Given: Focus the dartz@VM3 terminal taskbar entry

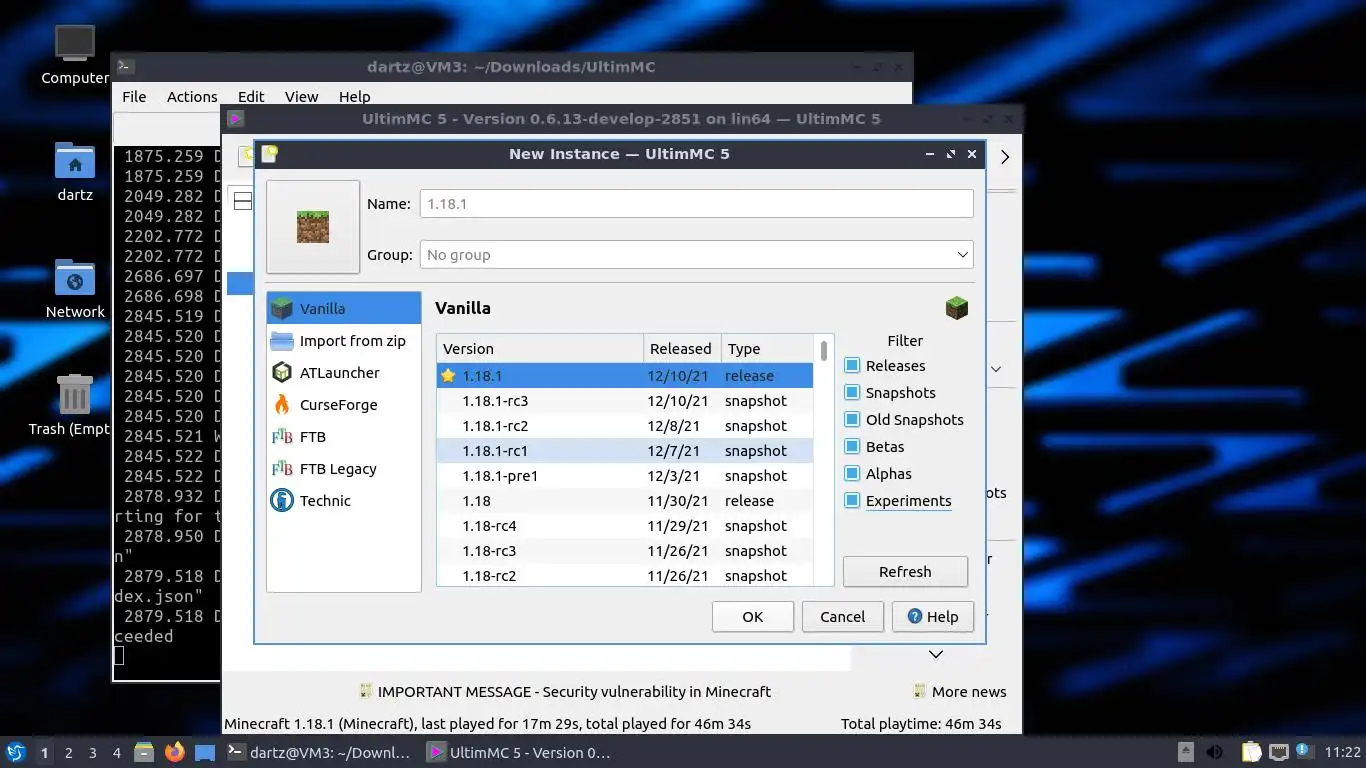Looking at the screenshot, I should click(x=319, y=753).
